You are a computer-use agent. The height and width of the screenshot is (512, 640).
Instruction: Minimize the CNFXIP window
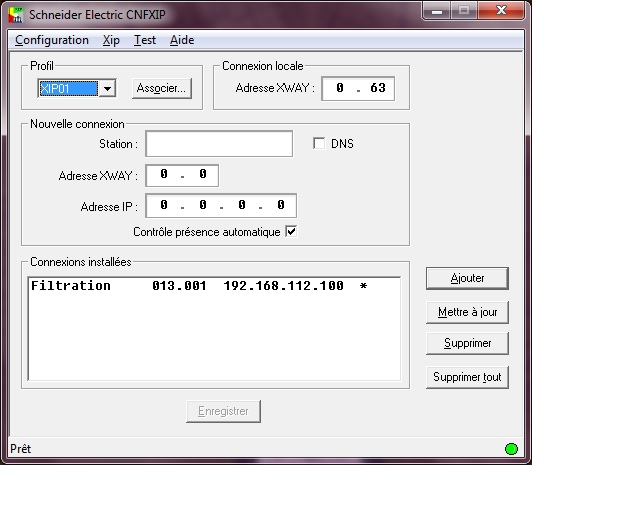pos(437,11)
